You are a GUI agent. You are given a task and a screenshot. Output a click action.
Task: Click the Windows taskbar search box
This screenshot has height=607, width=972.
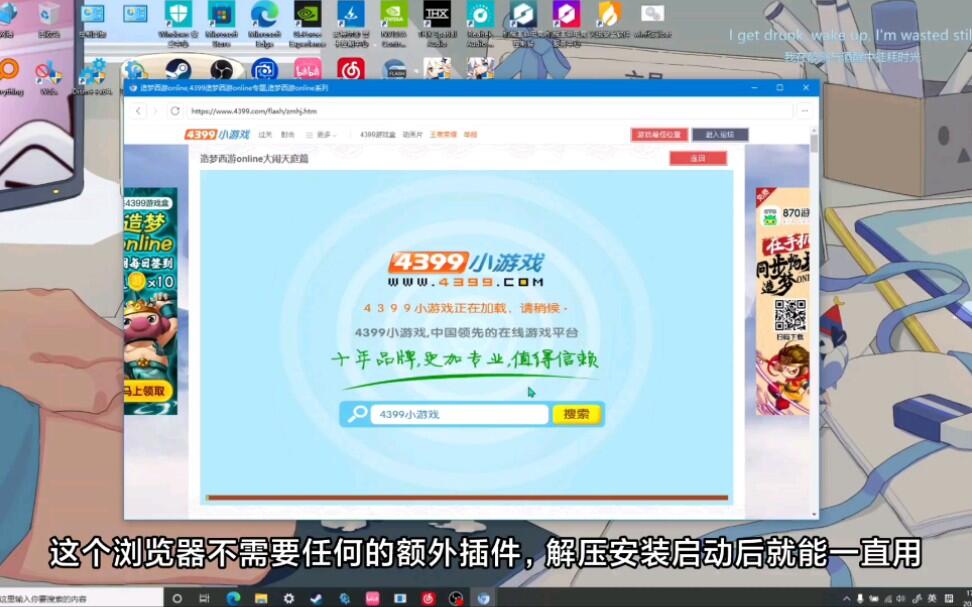82,599
